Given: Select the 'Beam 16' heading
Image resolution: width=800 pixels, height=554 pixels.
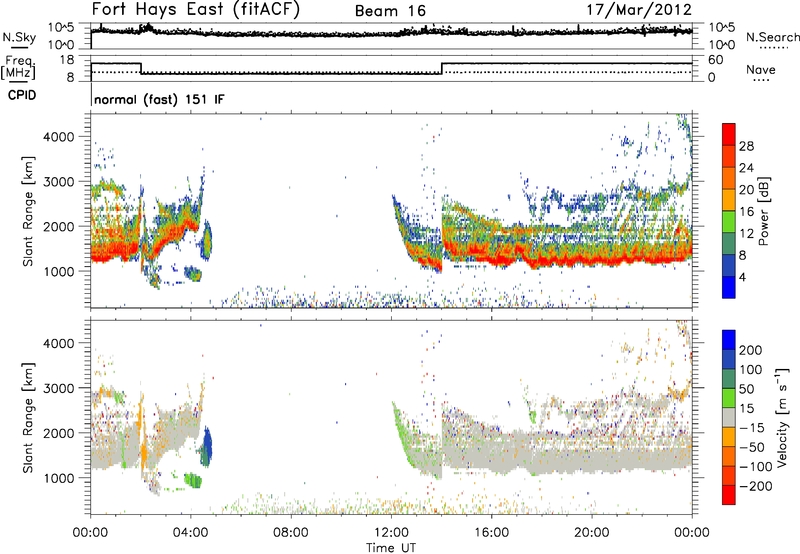Looking at the screenshot, I should coord(390,11).
